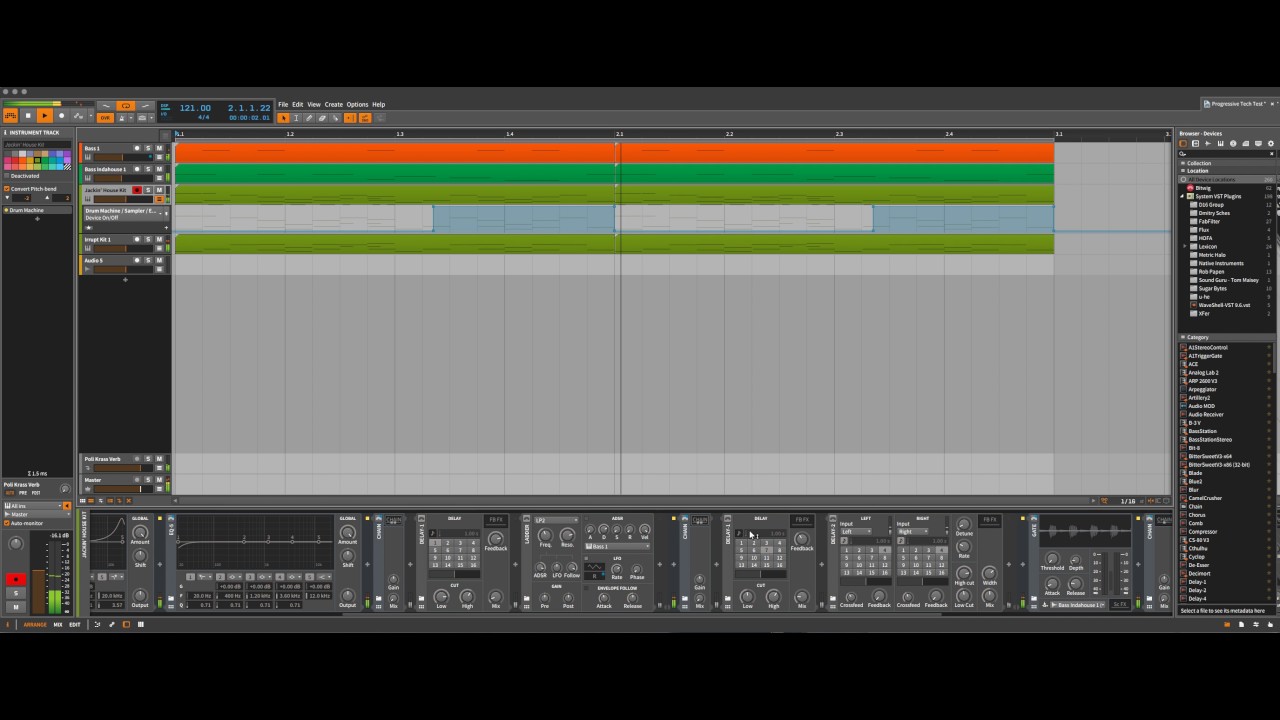Click the global record button
The width and height of the screenshot is (1280, 720).
(61, 116)
